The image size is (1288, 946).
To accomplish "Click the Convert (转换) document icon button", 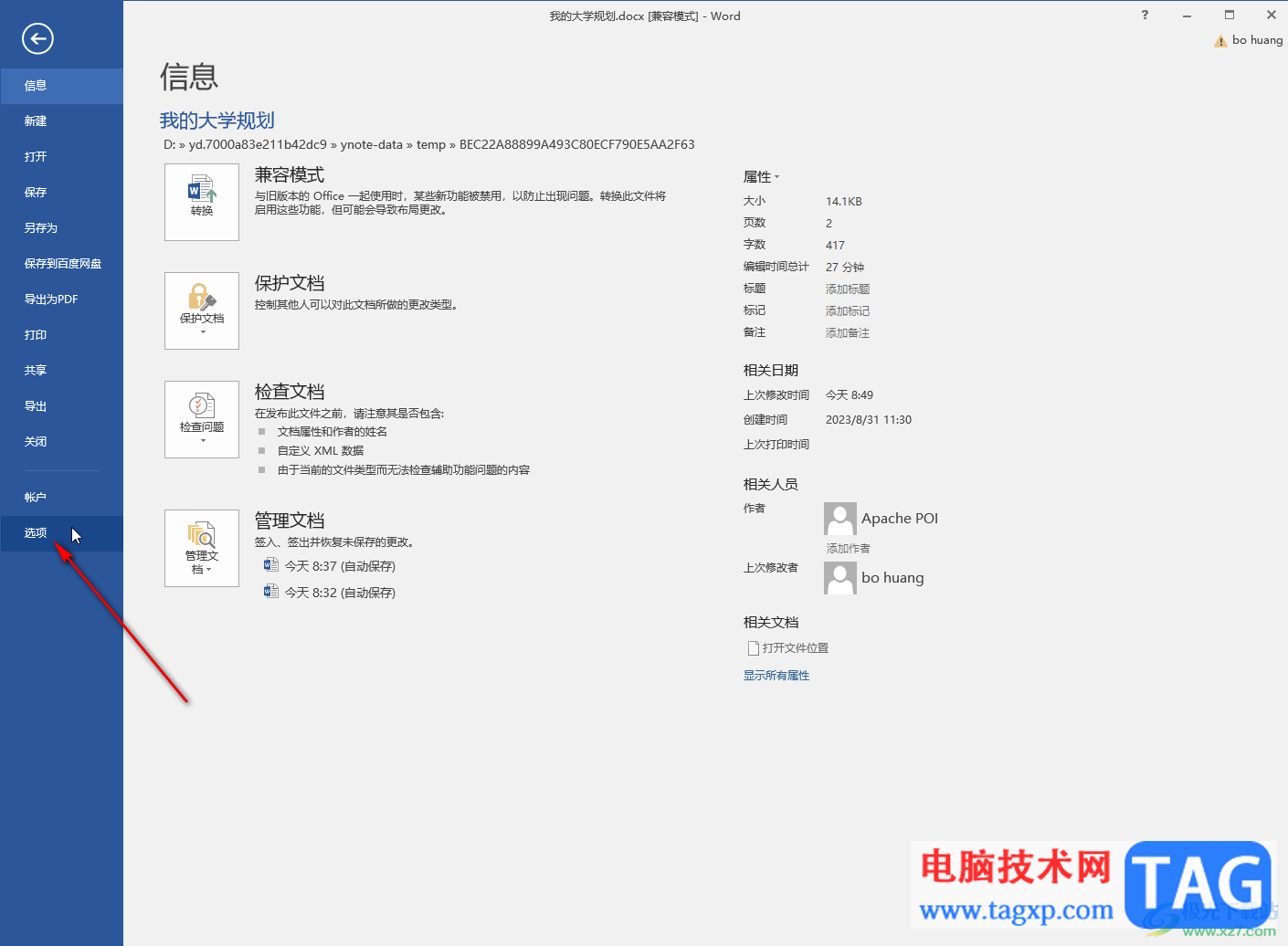I will point(202,202).
